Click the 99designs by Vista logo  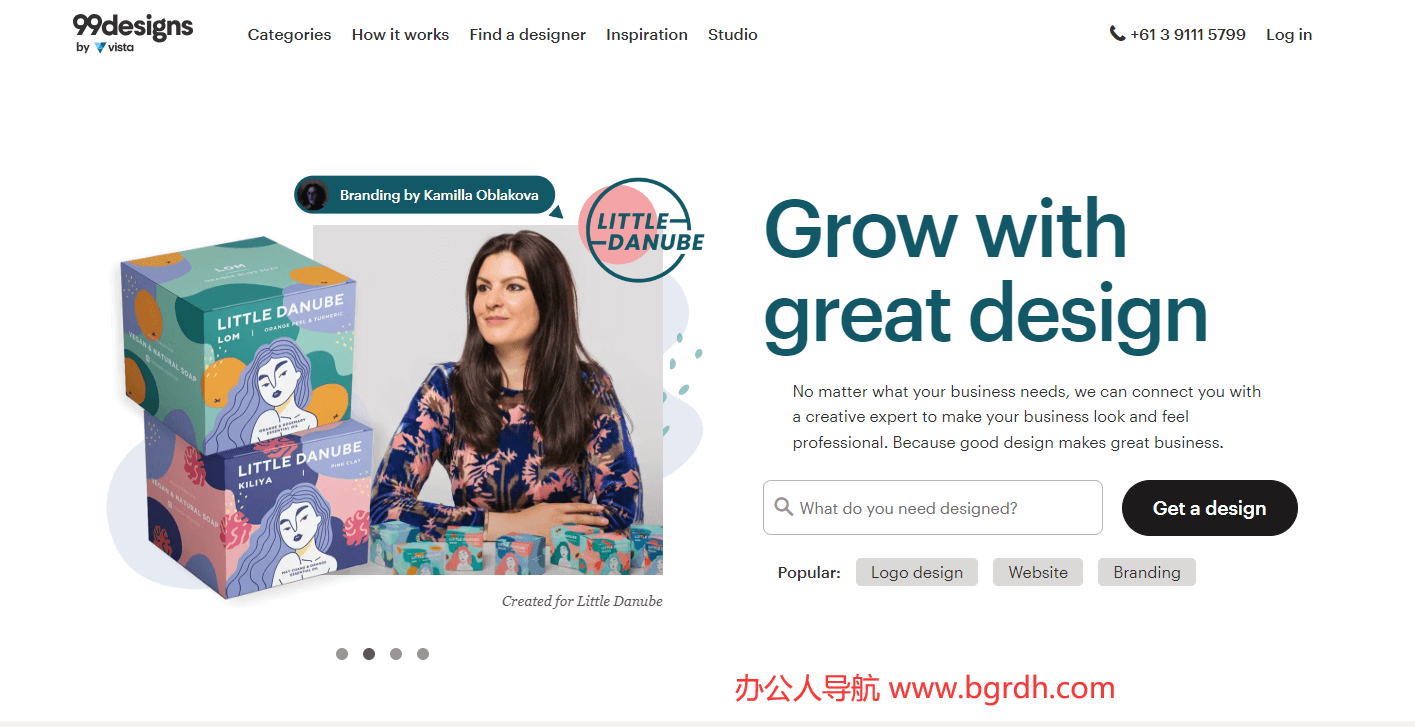(x=132, y=33)
